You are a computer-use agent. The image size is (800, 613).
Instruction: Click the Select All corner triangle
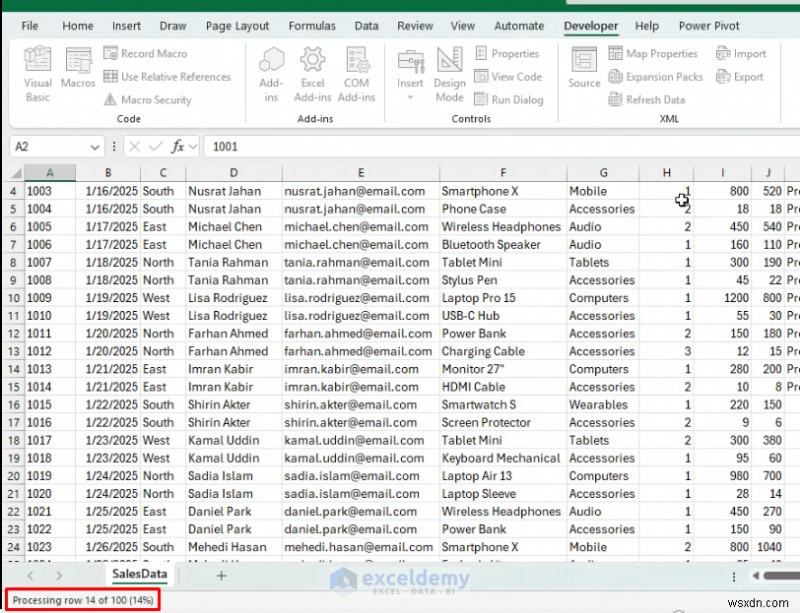[x=16, y=173]
